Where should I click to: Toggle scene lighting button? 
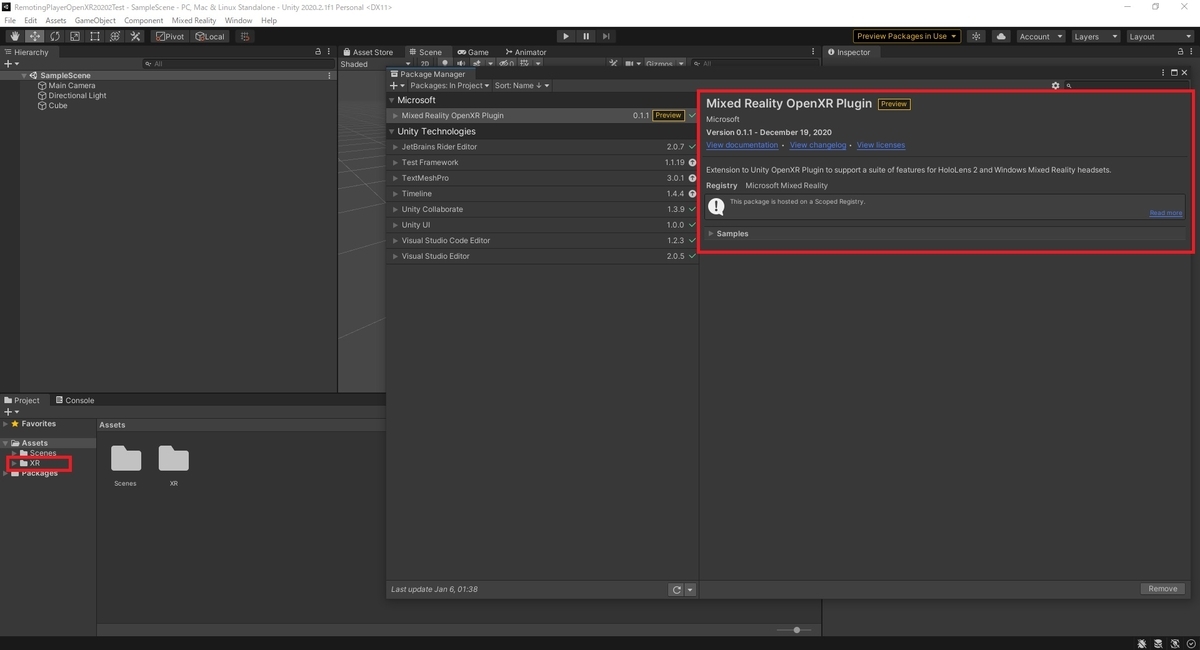[444, 64]
